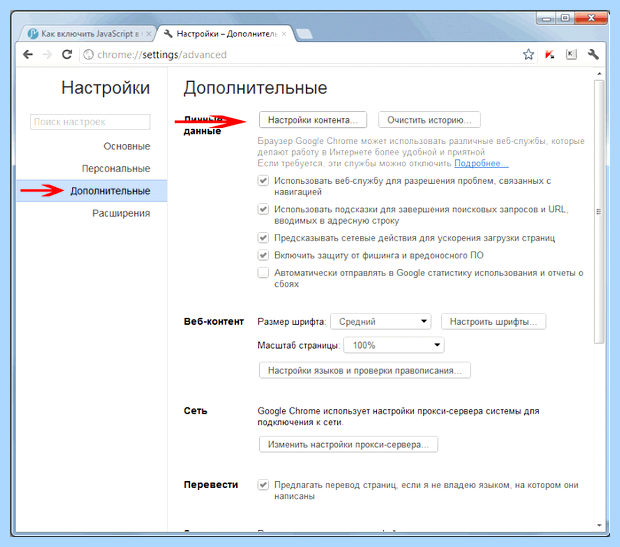Screen dimensions: 620x547
Task: Click Очистить историю button
Action: 429,120
